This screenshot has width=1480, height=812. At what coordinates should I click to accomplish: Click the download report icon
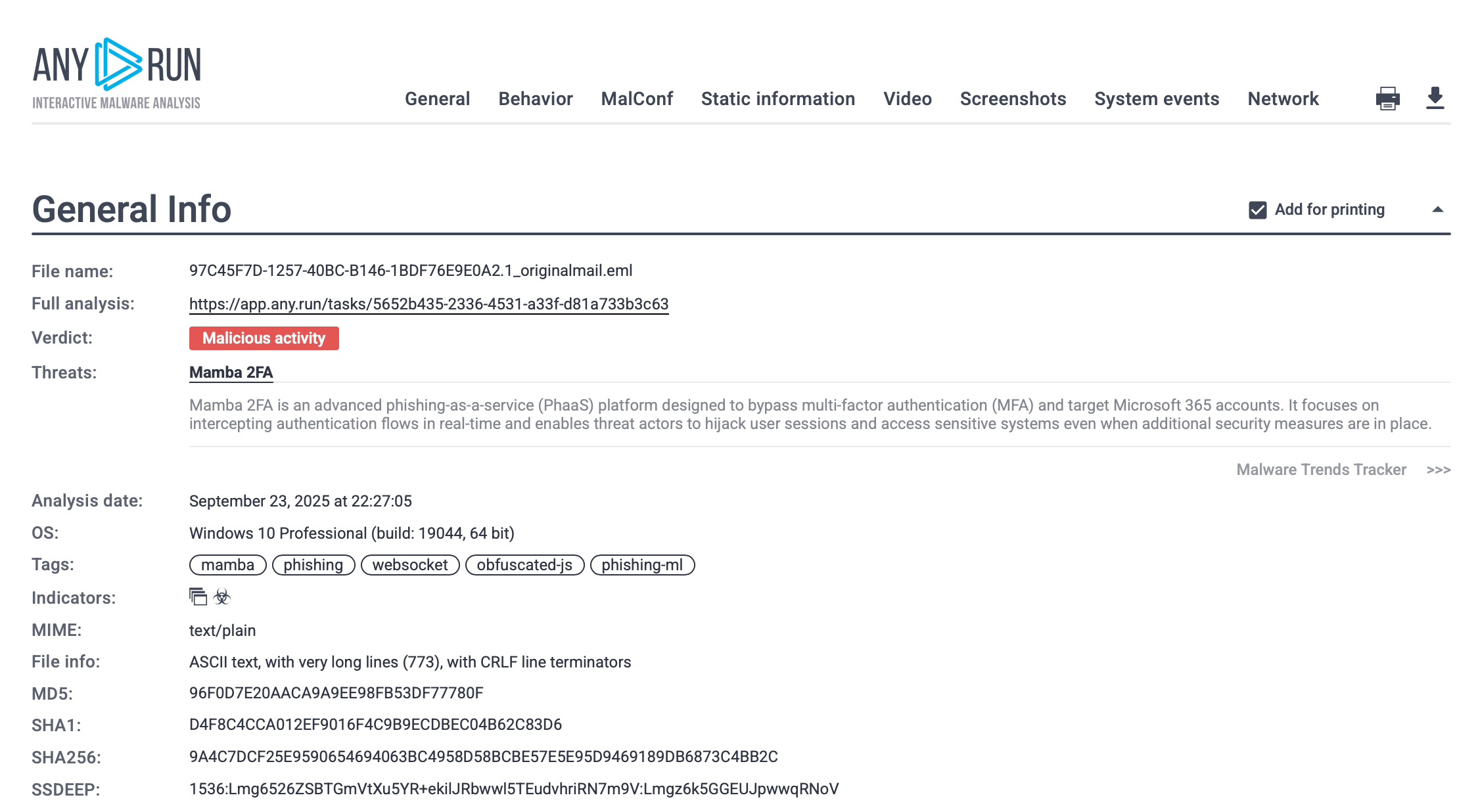tap(1435, 98)
